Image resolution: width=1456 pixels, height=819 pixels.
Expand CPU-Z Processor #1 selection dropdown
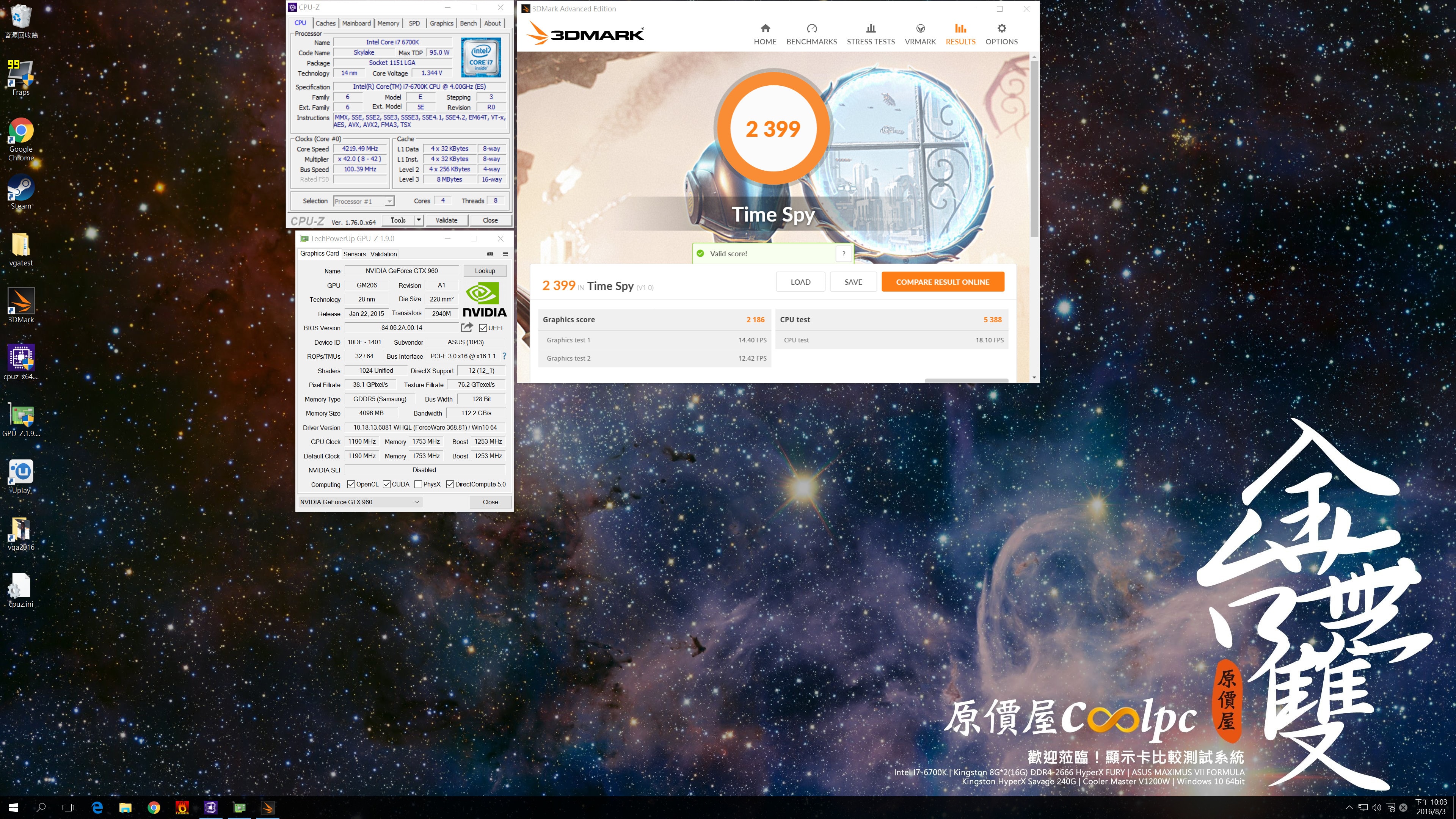pos(389,201)
